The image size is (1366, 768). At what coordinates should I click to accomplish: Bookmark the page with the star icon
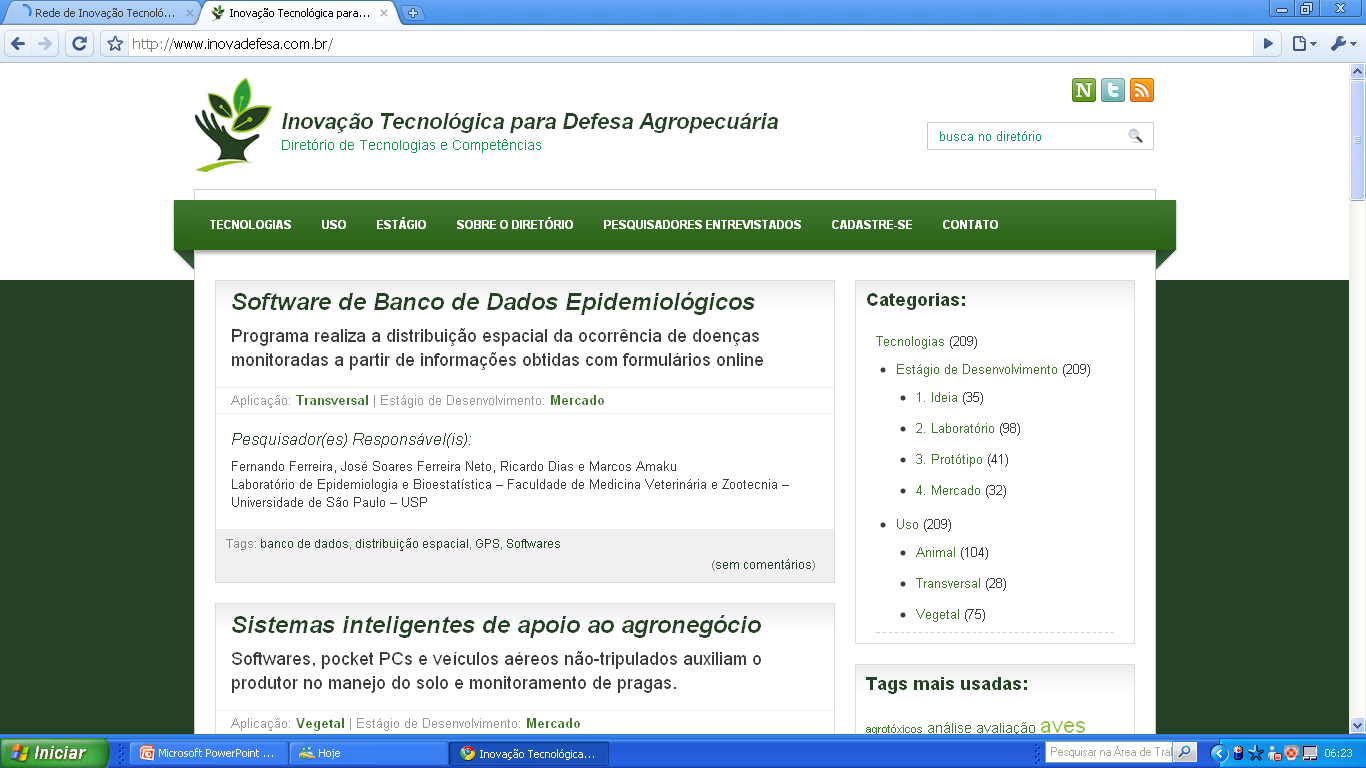pyautogui.click(x=115, y=44)
